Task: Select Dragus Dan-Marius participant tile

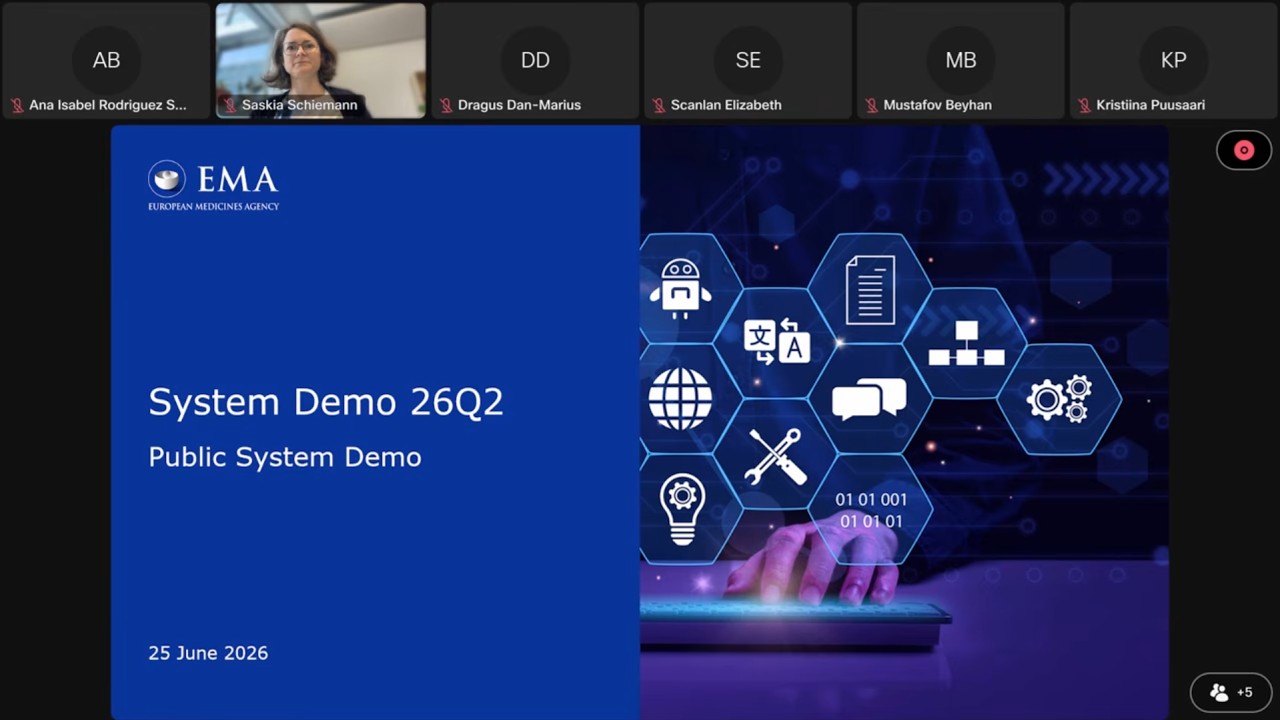Action: 535,61
